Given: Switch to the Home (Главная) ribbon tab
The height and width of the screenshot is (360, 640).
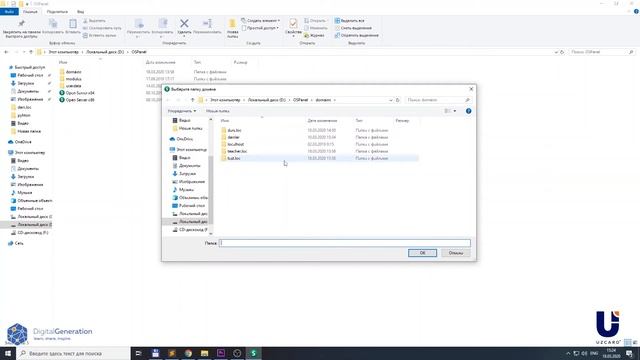Looking at the screenshot, I should pyautogui.click(x=30, y=12).
